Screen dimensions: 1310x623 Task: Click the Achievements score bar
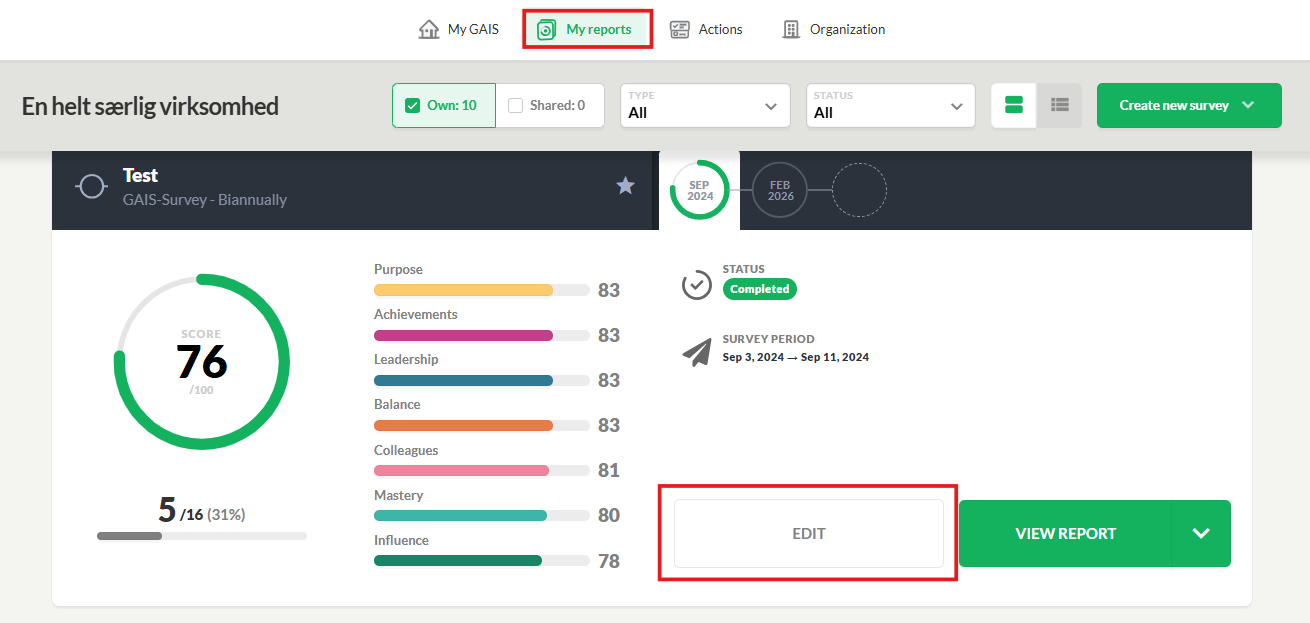[481, 336]
